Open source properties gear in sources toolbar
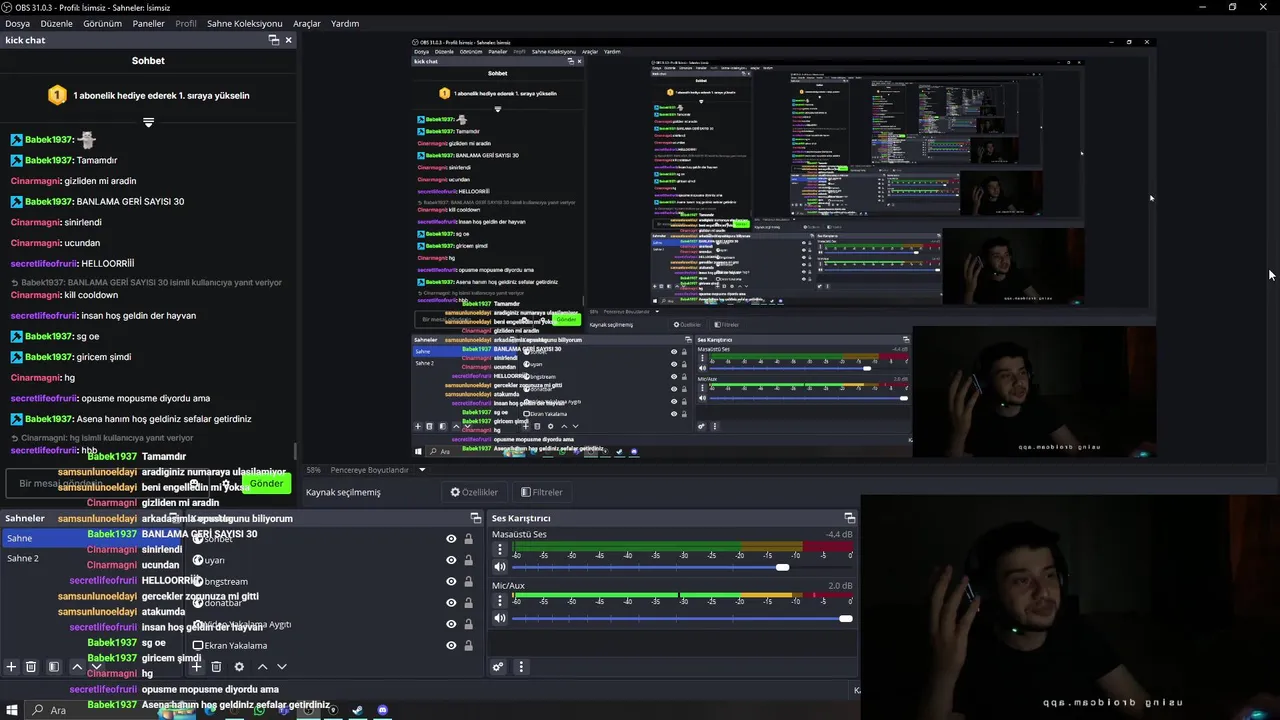 tap(239, 667)
